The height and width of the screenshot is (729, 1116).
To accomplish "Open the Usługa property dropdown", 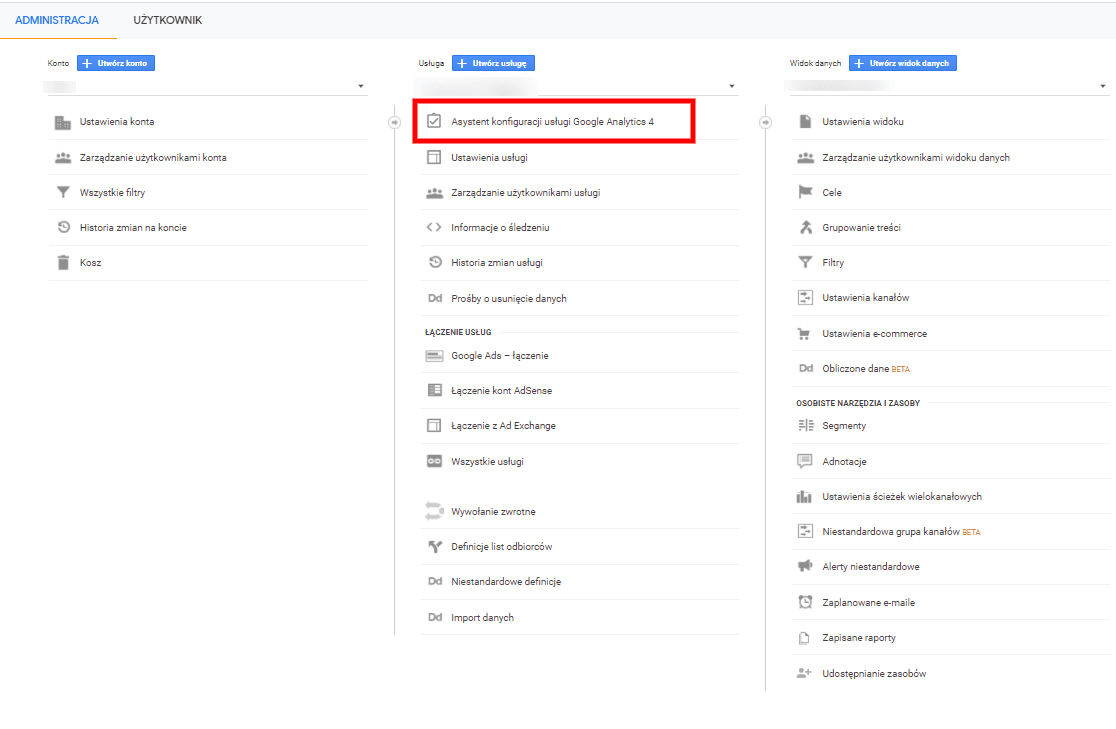I will (x=578, y=87).
